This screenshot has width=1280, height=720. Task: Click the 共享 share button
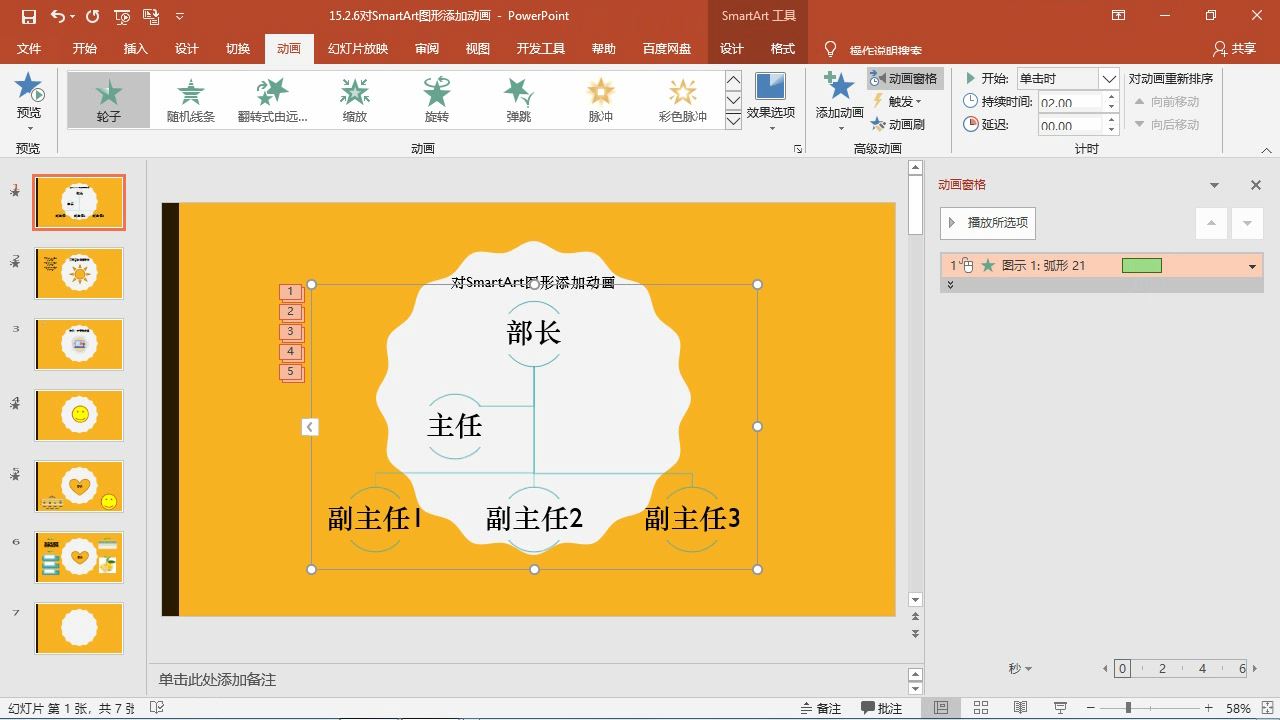[1234, 49]
